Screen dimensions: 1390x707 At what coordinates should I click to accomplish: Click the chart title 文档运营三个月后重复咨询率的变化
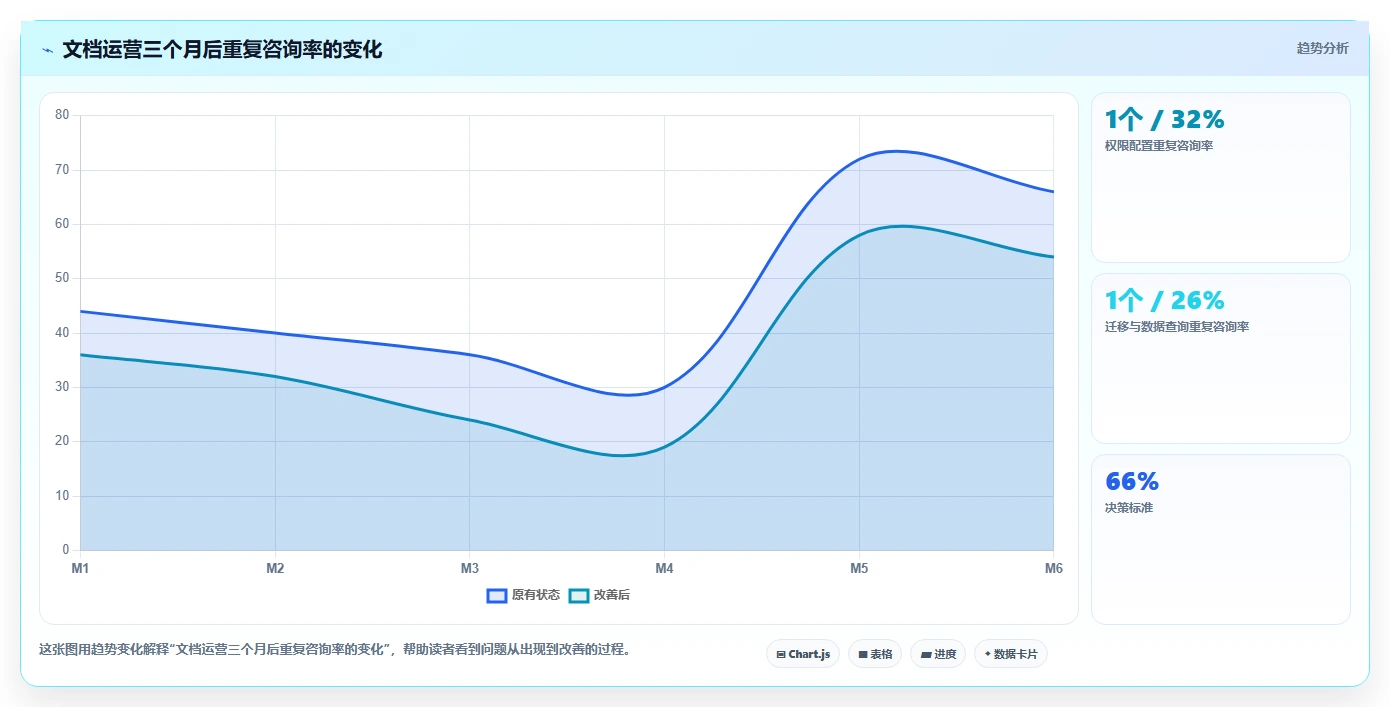pos(222,49)
